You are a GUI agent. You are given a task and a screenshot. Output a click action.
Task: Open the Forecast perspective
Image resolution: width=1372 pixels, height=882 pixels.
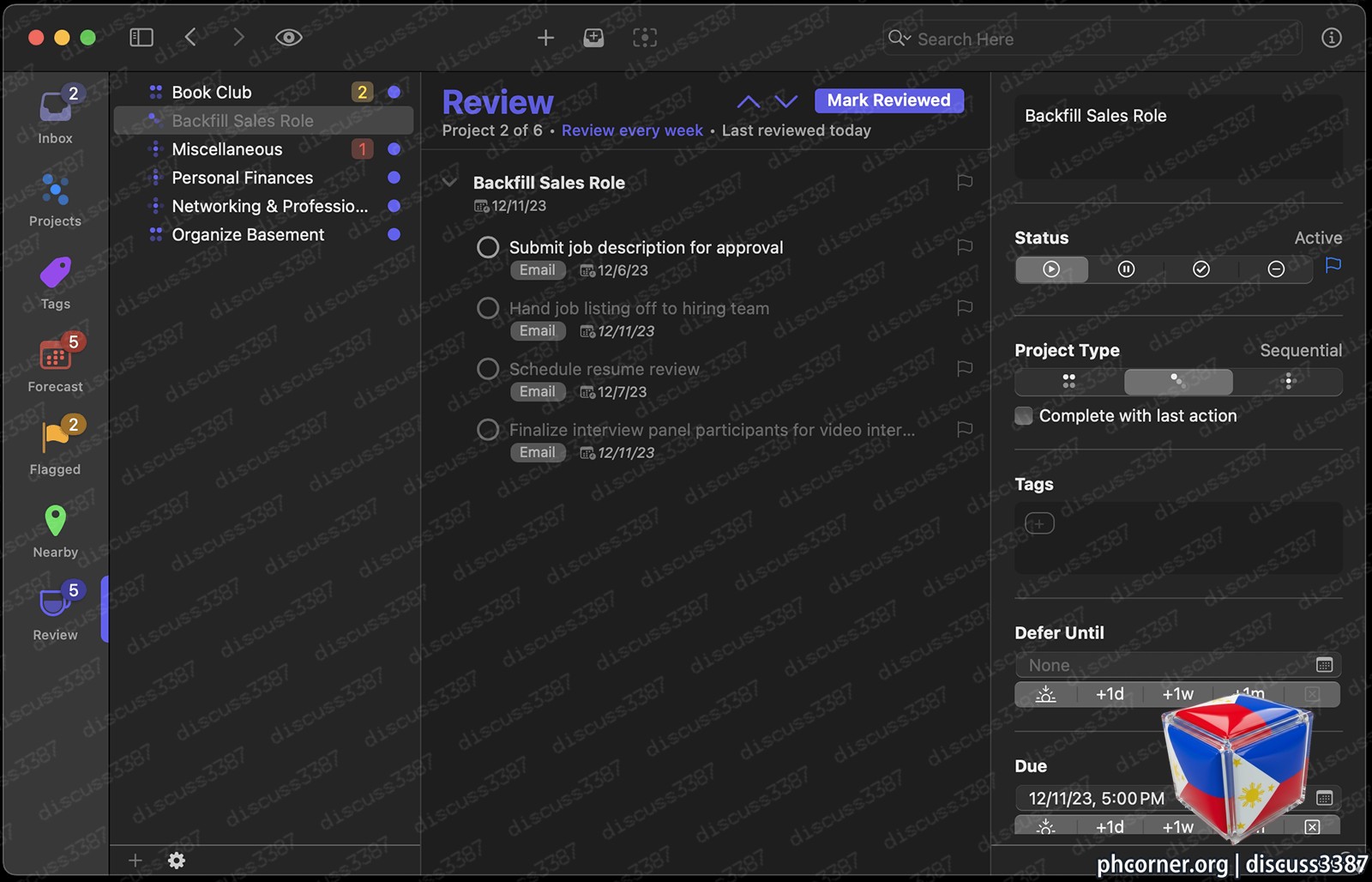click(55, 364)
